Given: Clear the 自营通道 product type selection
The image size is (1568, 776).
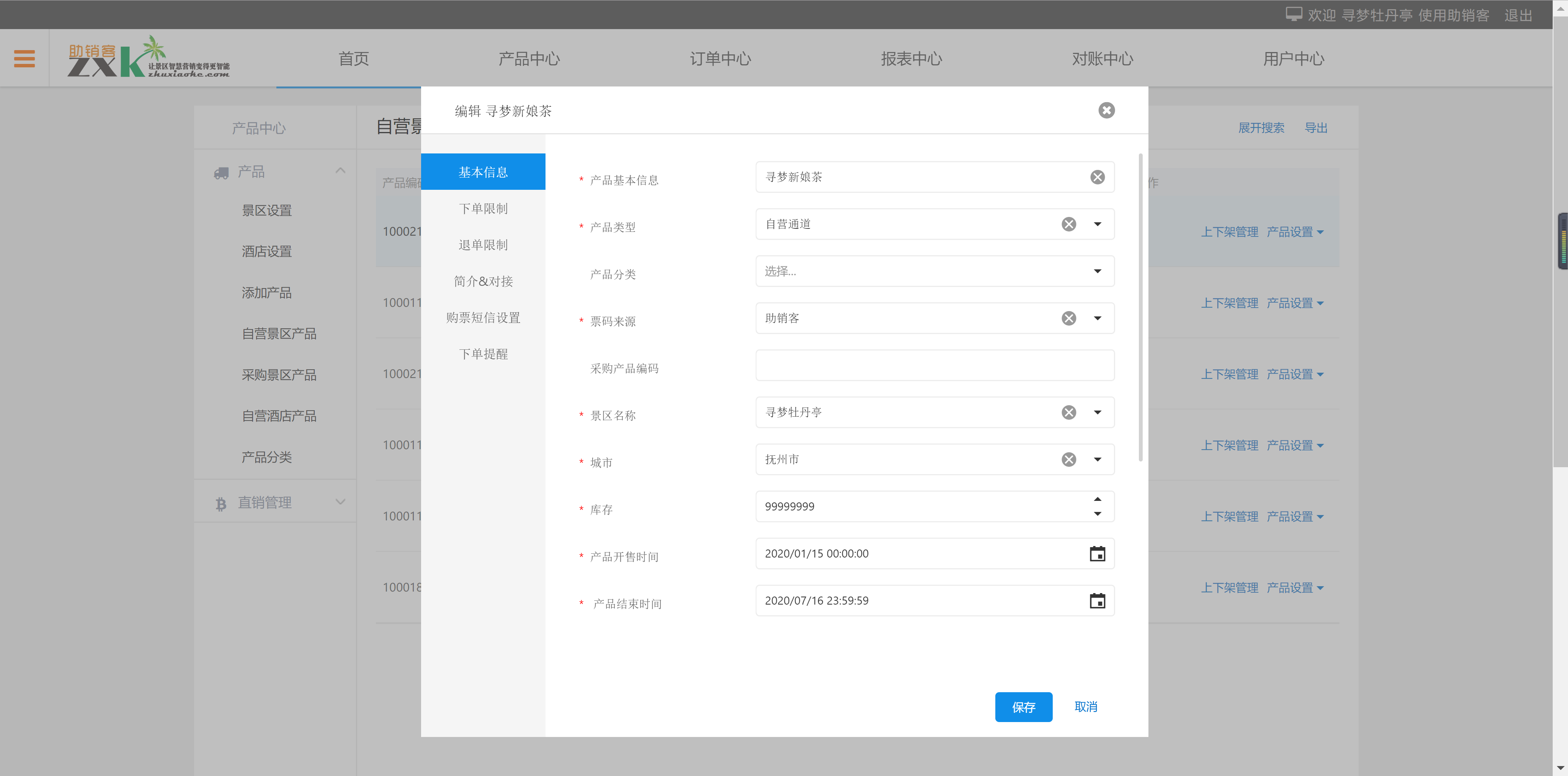Looking at the screenshot, I should coord(1068,224).
